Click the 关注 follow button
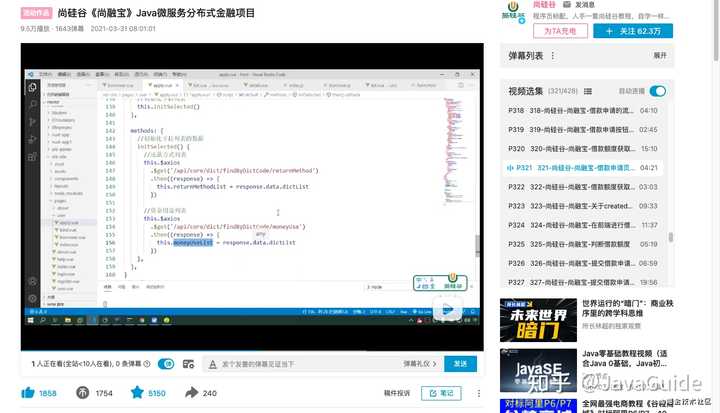 pos(633,31)
